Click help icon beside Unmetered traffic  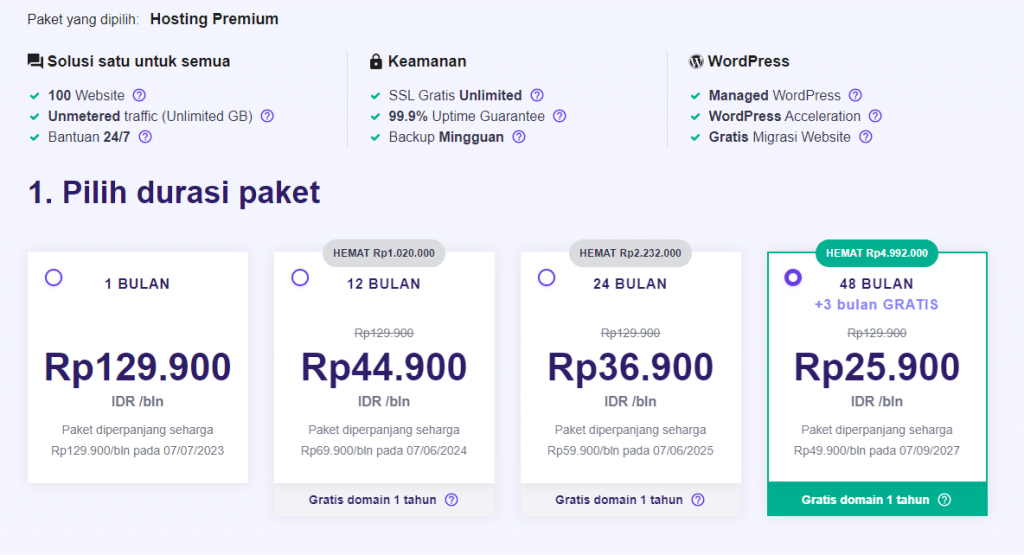click(x=267, y=116)
